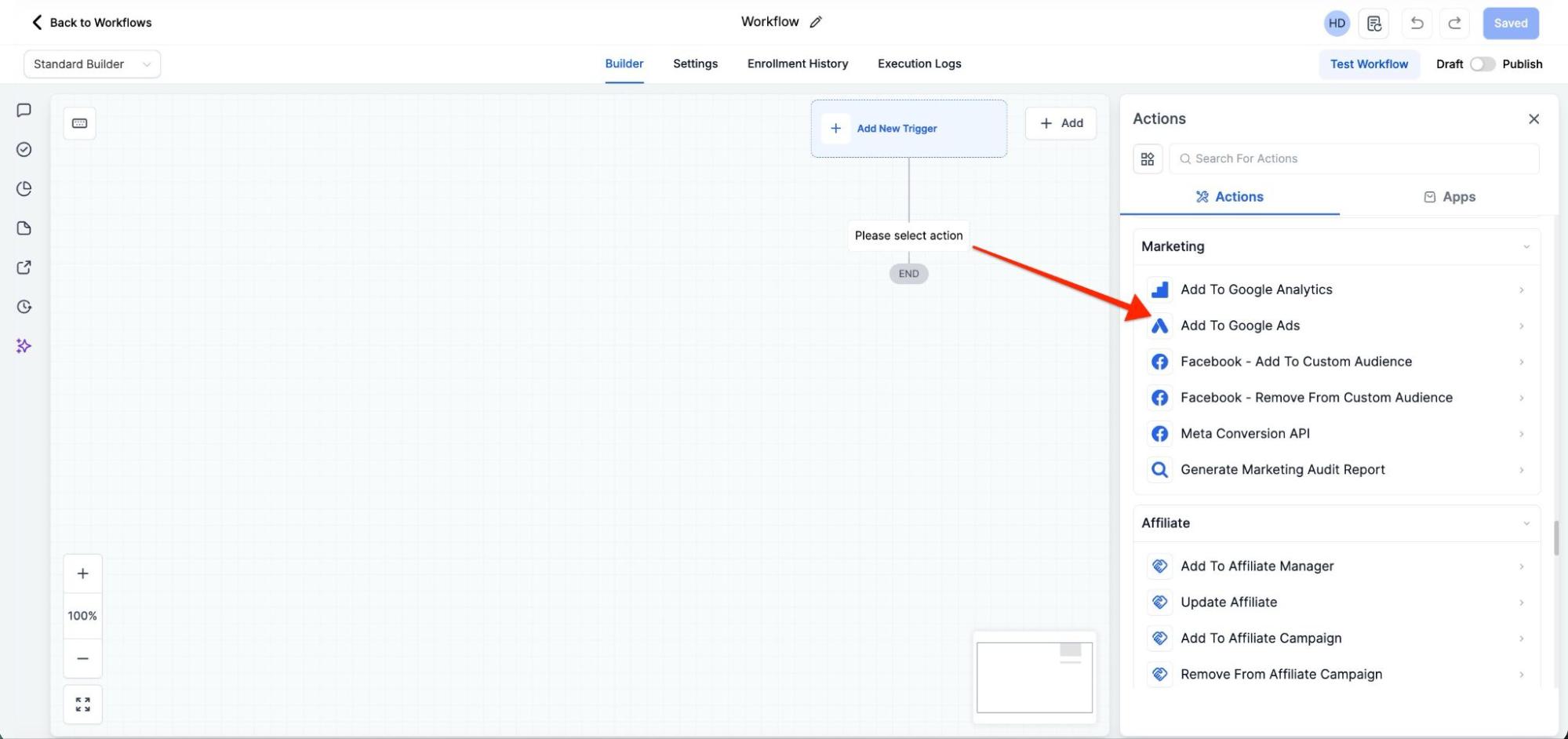The width and height of the screenshot is (1568, 739).
Task: Click the Test Workflow button
Action: point(1369,64)
